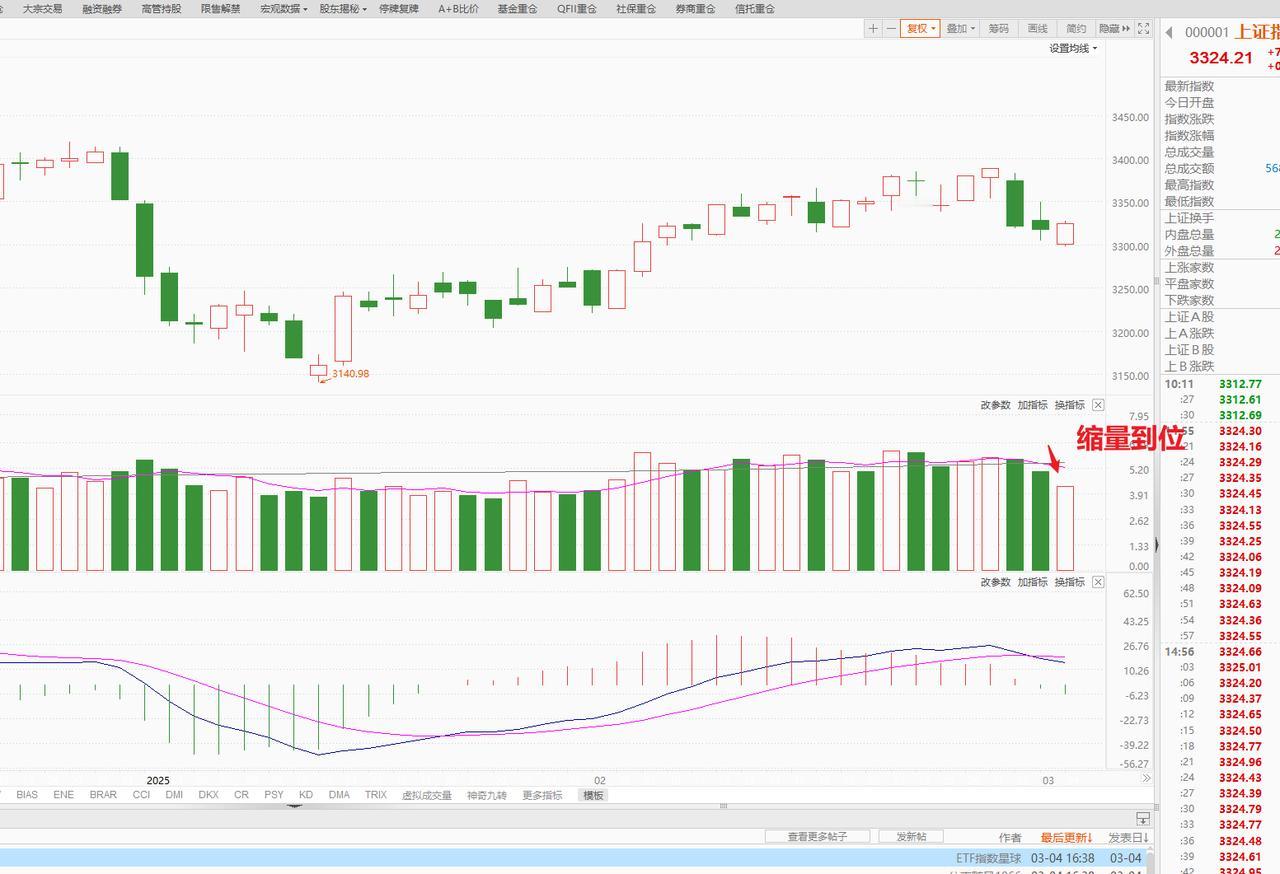
Task: Click 加指标 in MACD panel
Action: click(1033, 582)
